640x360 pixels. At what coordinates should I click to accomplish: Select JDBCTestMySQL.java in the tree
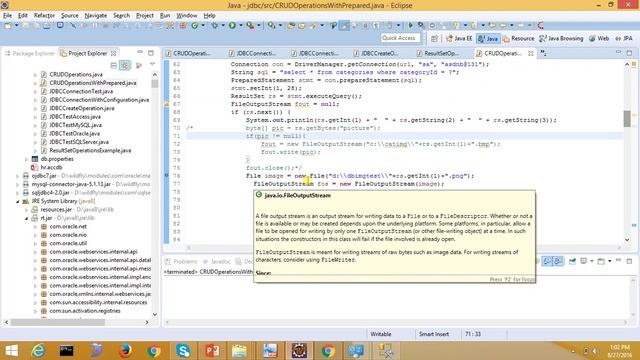coord(76,125)
